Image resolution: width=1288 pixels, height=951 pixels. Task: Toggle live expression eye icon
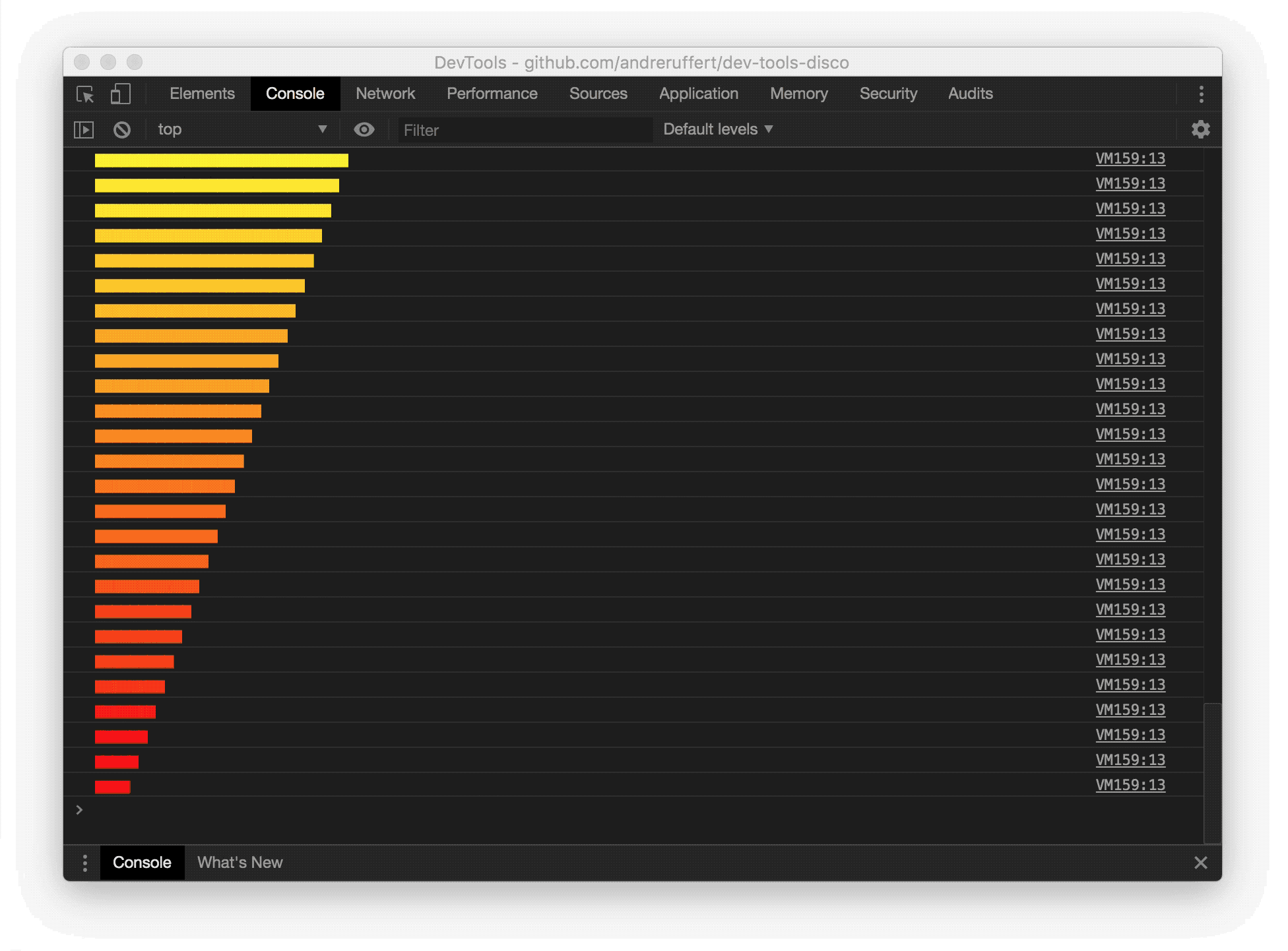[364, 130]
